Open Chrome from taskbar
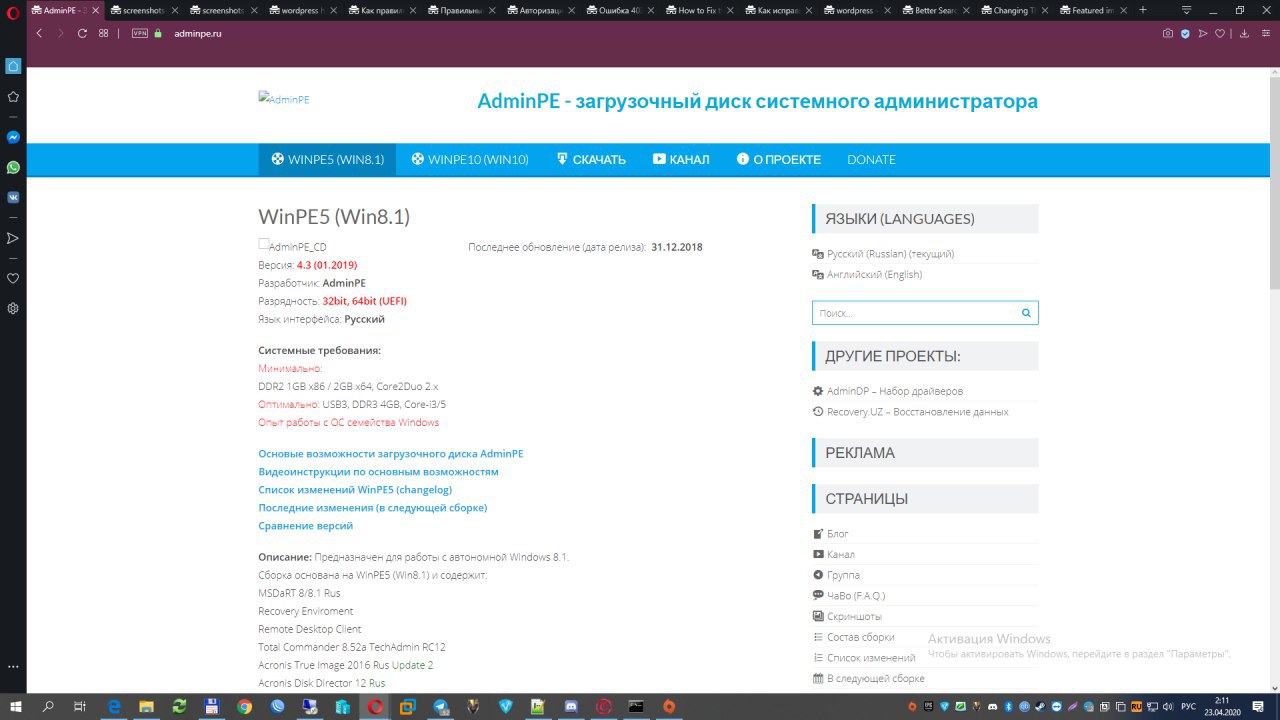The image size is (1280, 720). click(244, 706)
